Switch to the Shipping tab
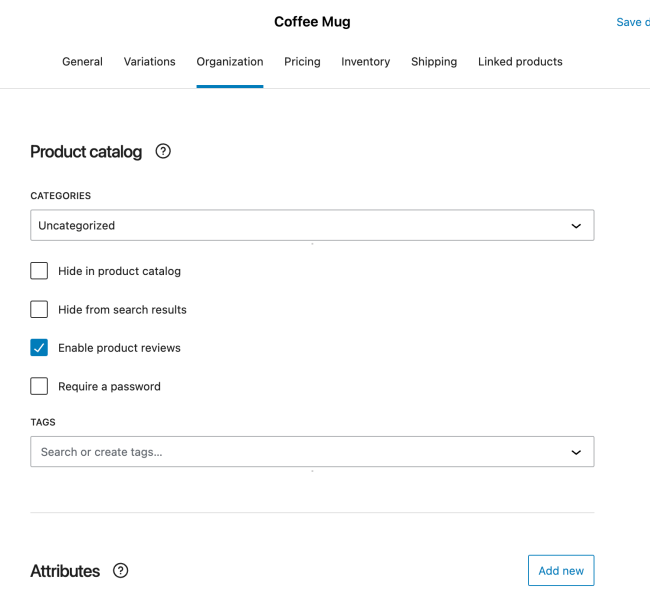This screenshot has width=650, height=596. tap(434, 62)
